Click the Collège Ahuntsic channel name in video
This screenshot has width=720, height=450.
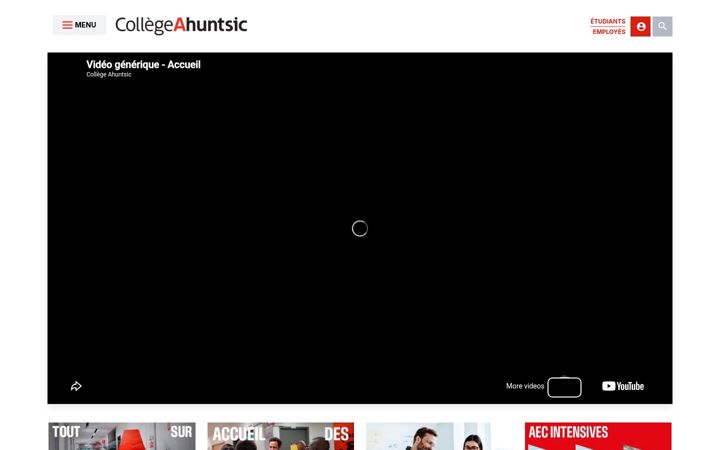click(x=109, y=74)
